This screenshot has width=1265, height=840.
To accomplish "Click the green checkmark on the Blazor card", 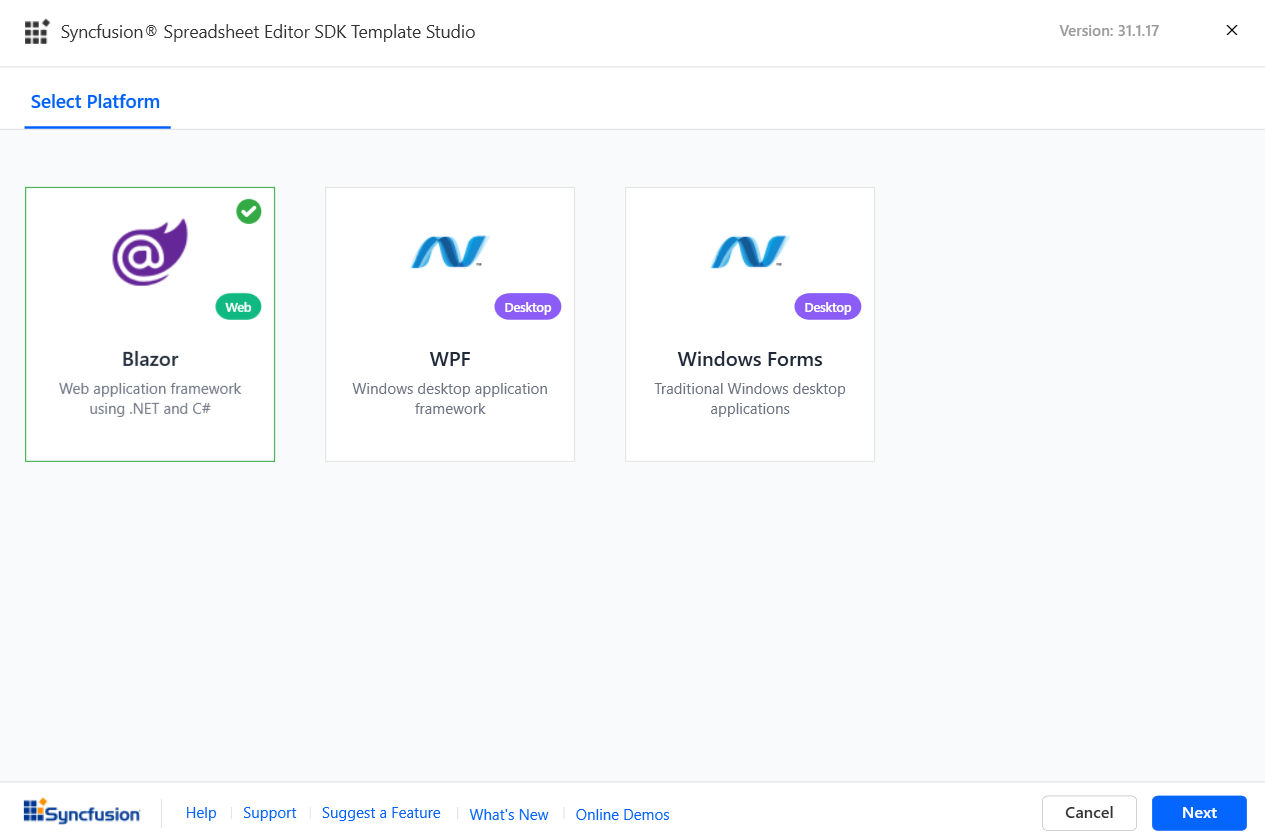I will tap(249, 212).
